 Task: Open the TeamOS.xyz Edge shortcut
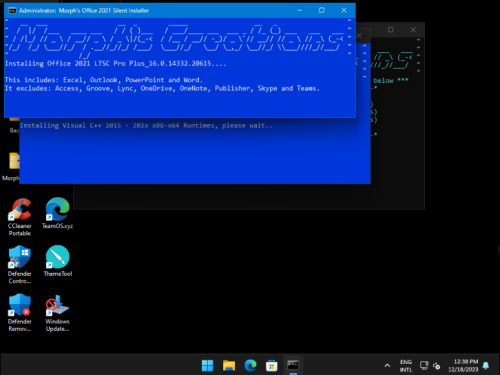tap(57, 213)
